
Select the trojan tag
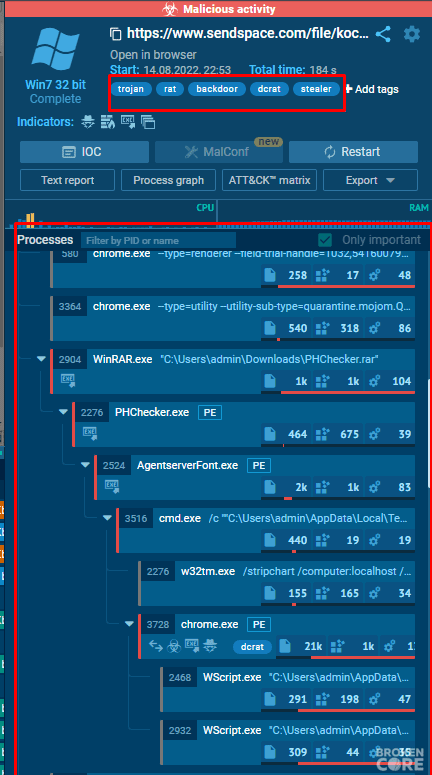131,89
